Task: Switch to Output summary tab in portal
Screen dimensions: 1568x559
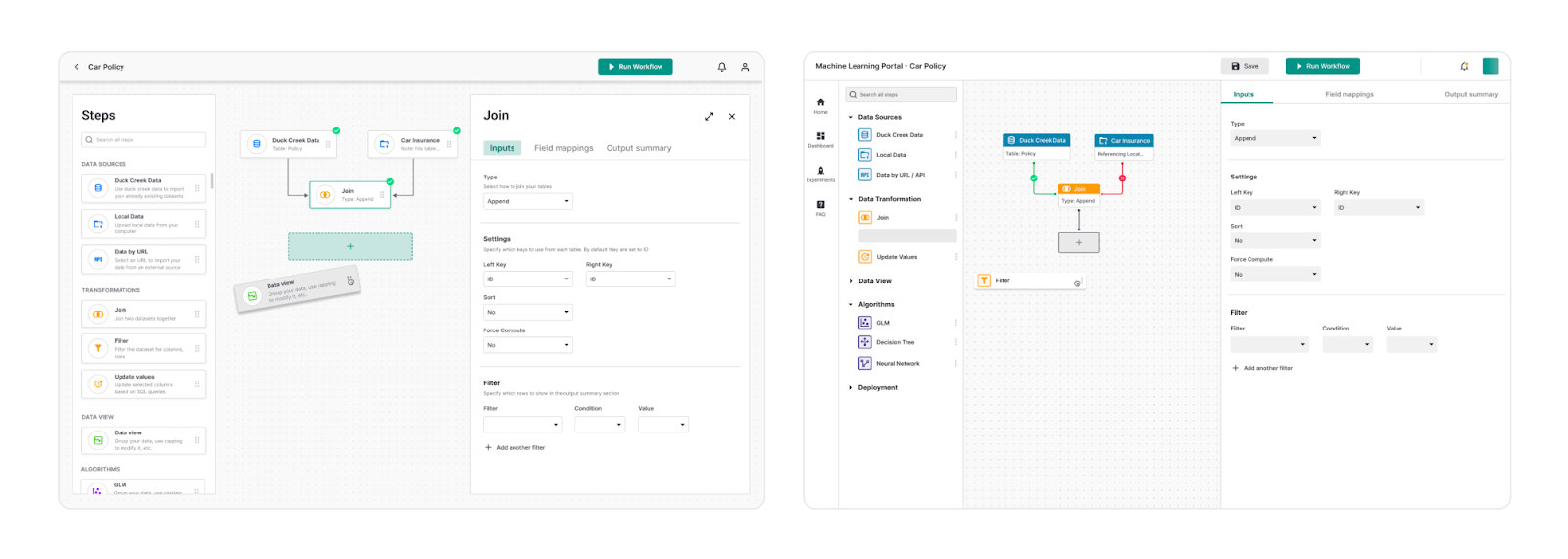Action: (1471, 95)
